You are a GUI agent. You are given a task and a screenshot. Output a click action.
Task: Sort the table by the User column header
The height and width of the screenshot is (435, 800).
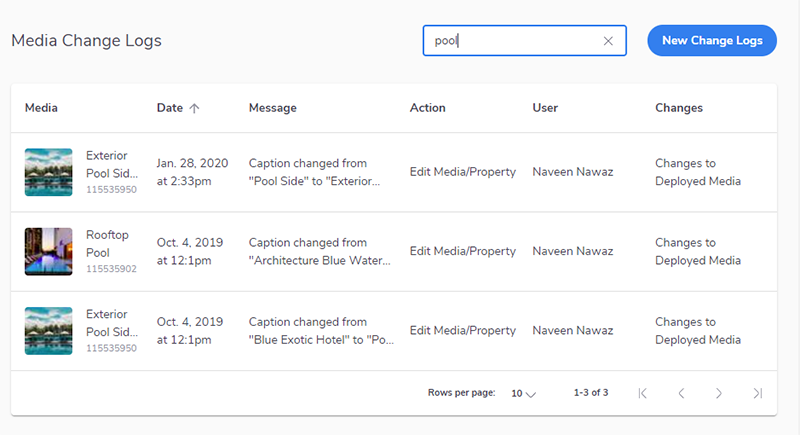(x=545, y=108)
